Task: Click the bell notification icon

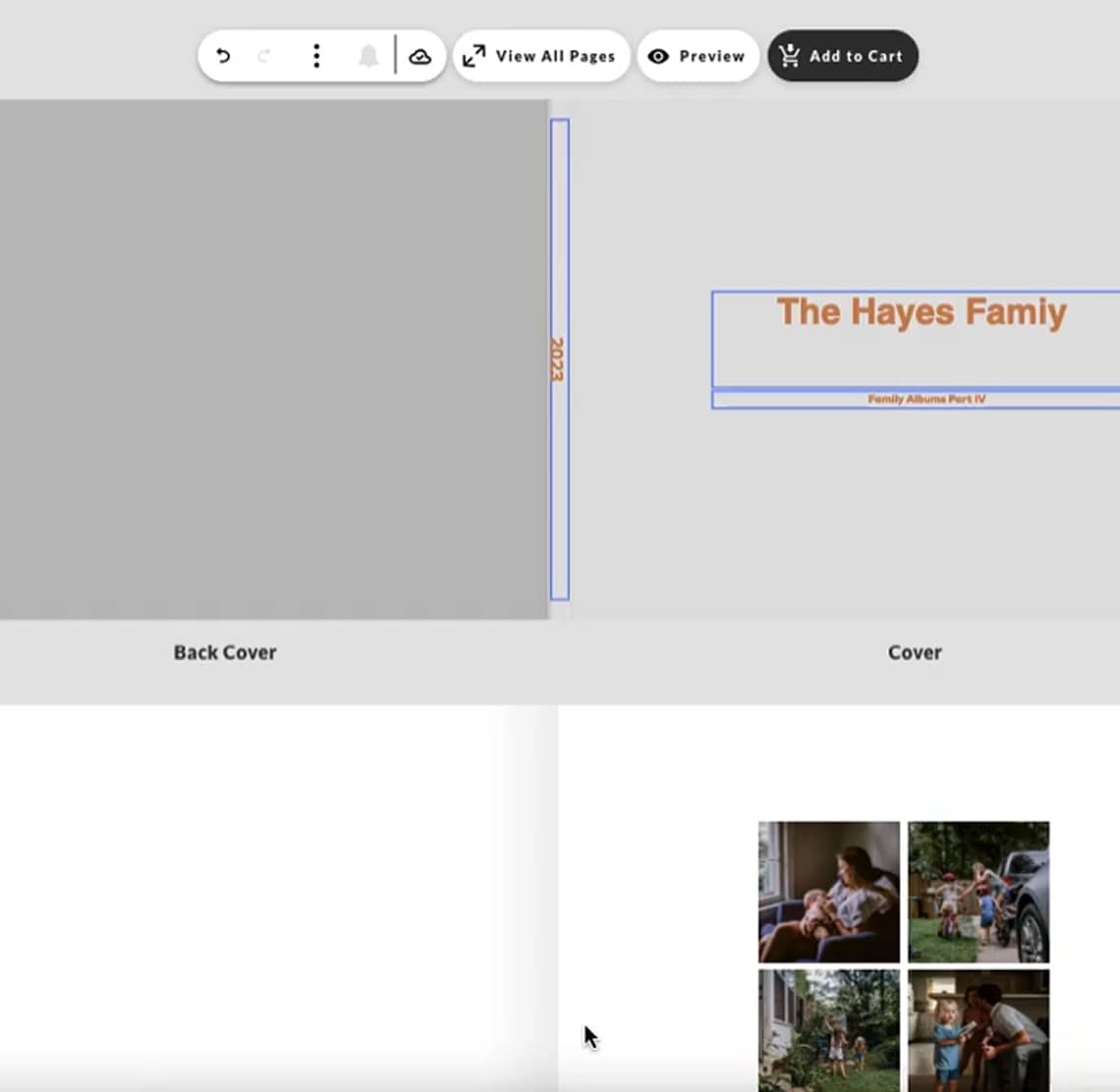Action: [x=368, y=56]
